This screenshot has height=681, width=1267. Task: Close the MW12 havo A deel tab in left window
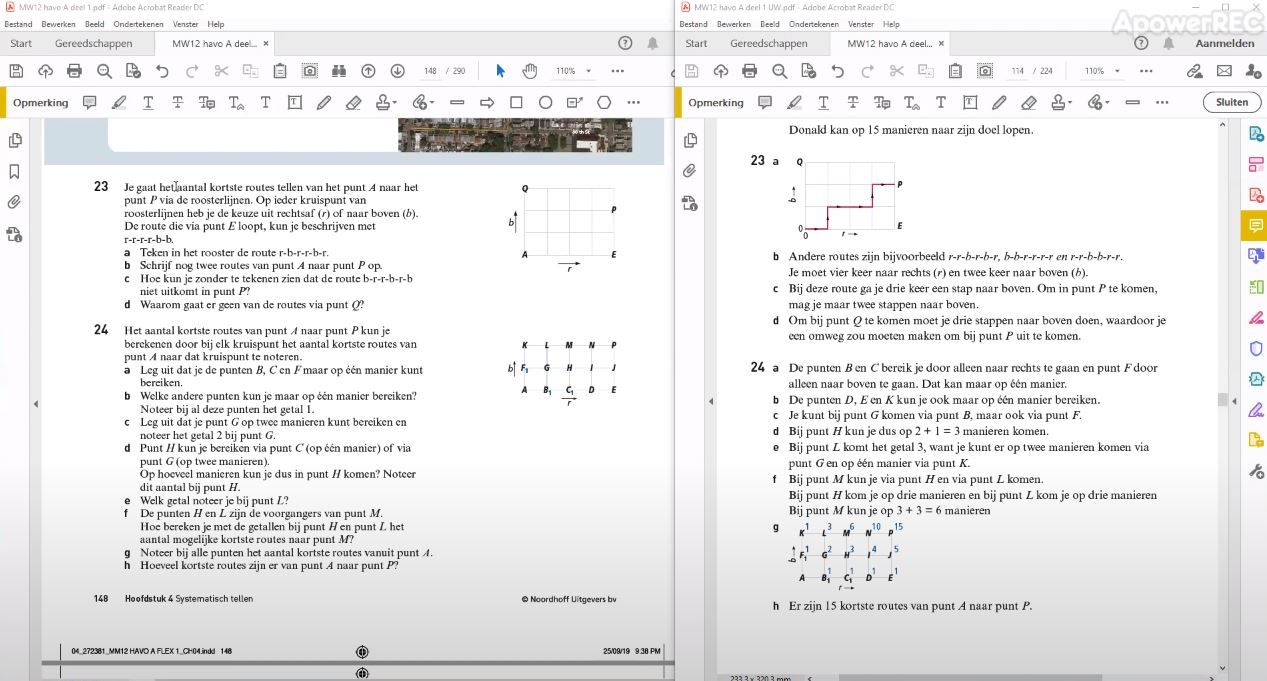point(265,44)
